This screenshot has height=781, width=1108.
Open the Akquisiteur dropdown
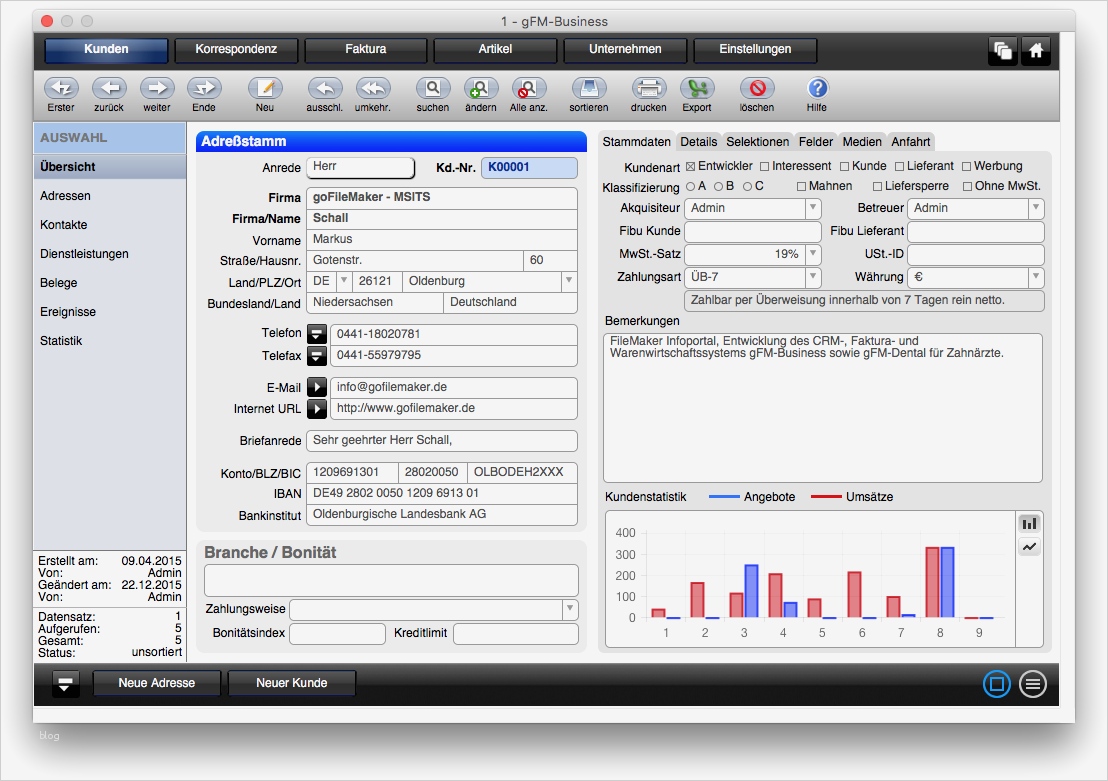(x=813, y=208)
